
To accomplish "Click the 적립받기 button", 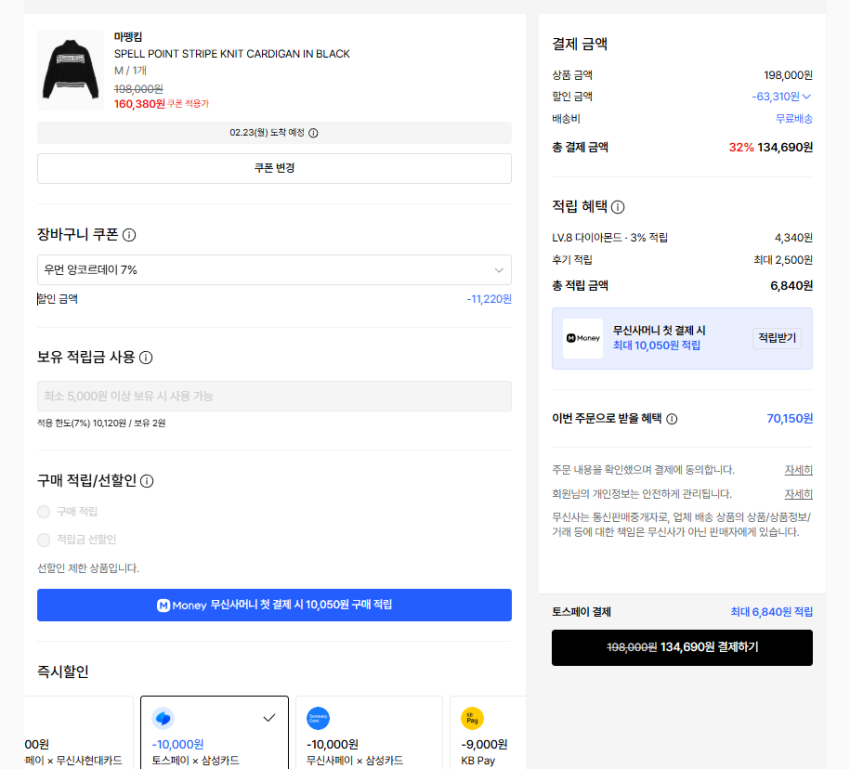I will tap(776, 338).
